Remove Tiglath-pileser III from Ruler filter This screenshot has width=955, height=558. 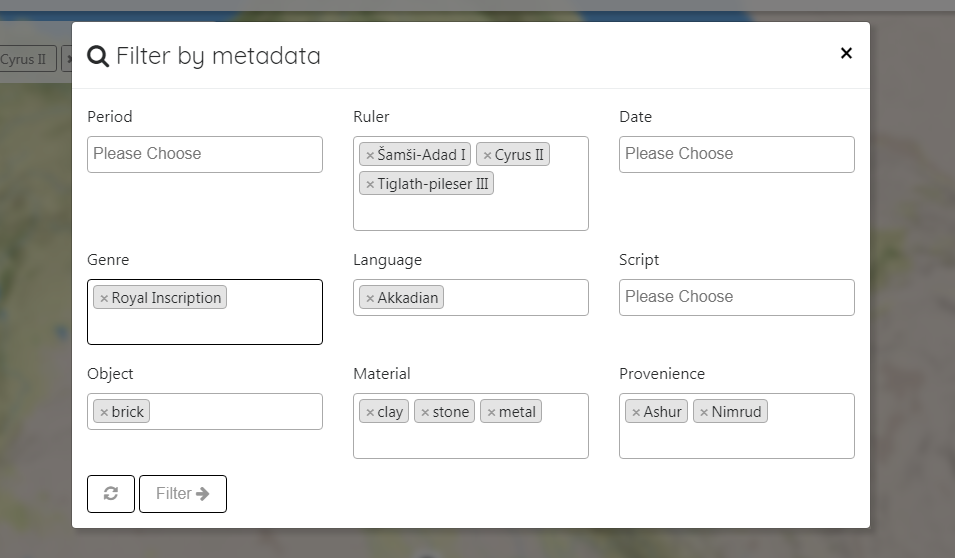point(370,185)
